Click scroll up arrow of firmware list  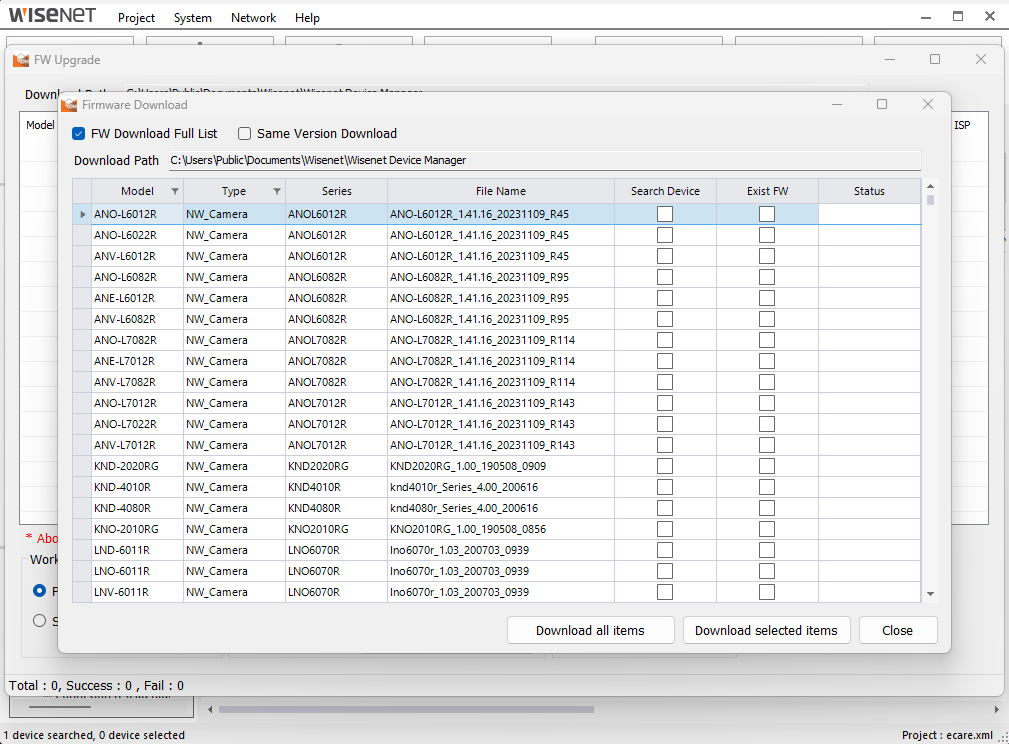pos(930,186)
